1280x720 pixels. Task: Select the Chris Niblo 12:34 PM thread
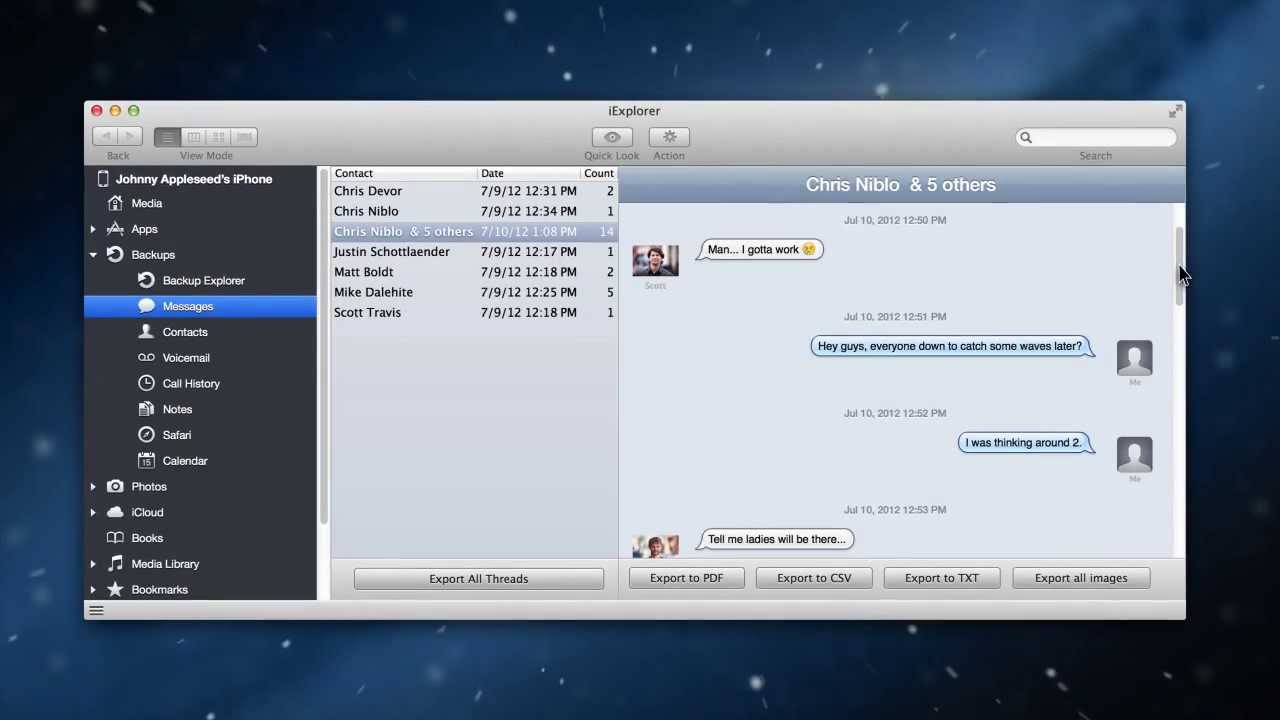point(474,211)
